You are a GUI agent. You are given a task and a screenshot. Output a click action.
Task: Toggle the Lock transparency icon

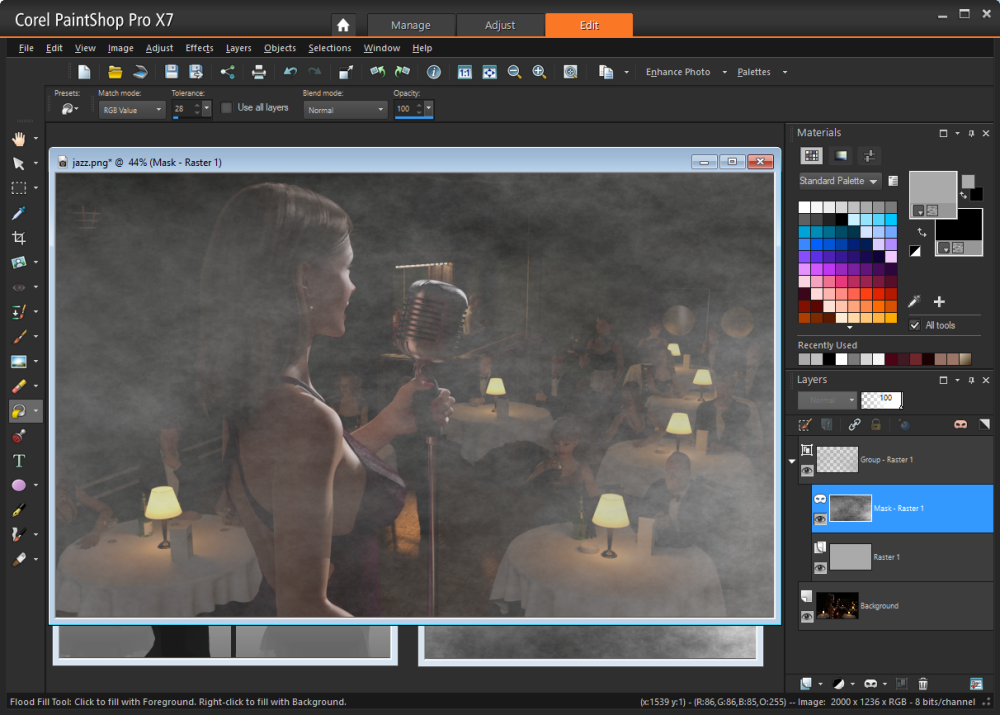coord(876,424)
